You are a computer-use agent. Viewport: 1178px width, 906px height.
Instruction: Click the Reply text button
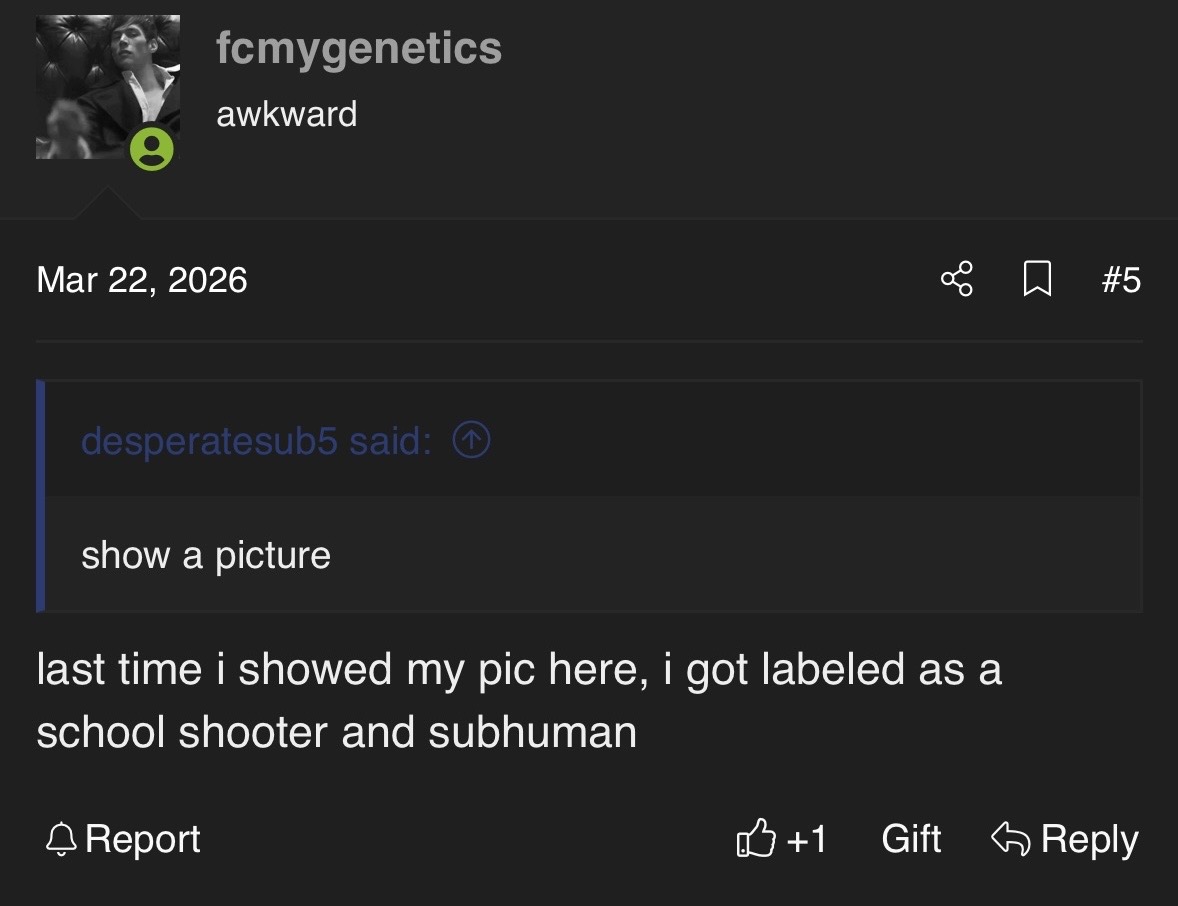1089,838
